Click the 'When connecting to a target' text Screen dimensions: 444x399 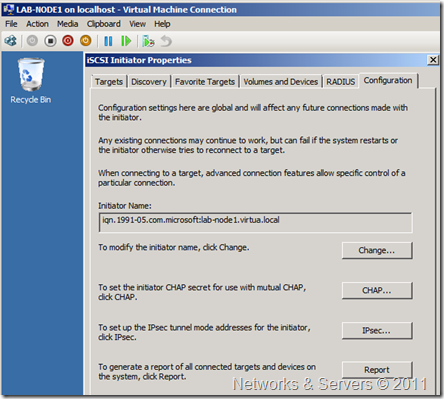coord(252,178)
